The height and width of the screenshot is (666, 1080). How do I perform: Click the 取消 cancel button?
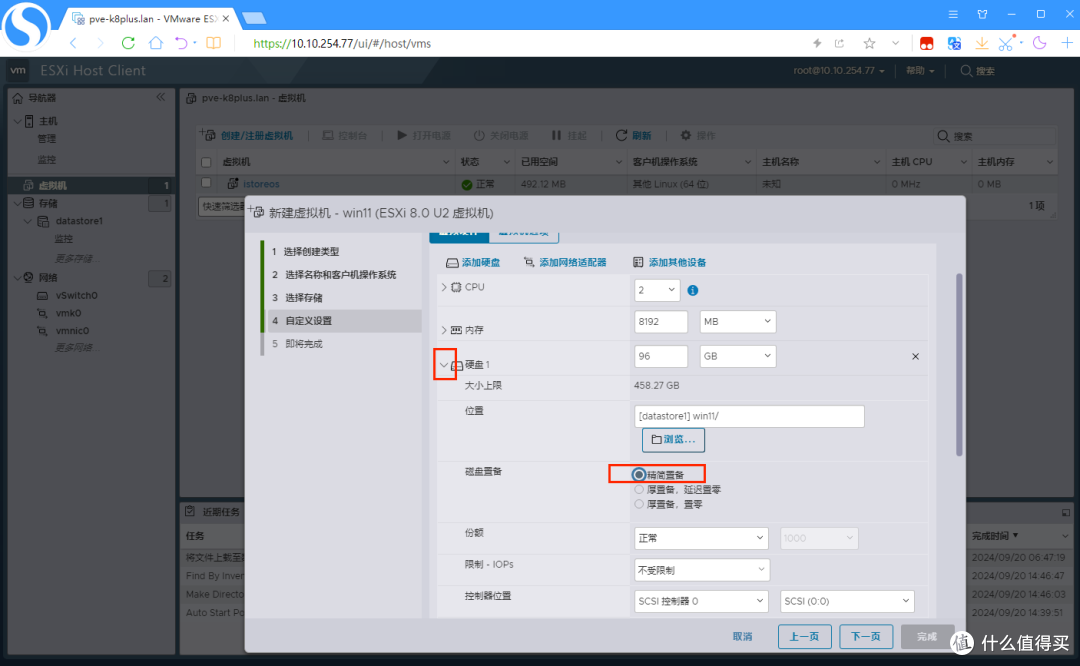point(742,636)
